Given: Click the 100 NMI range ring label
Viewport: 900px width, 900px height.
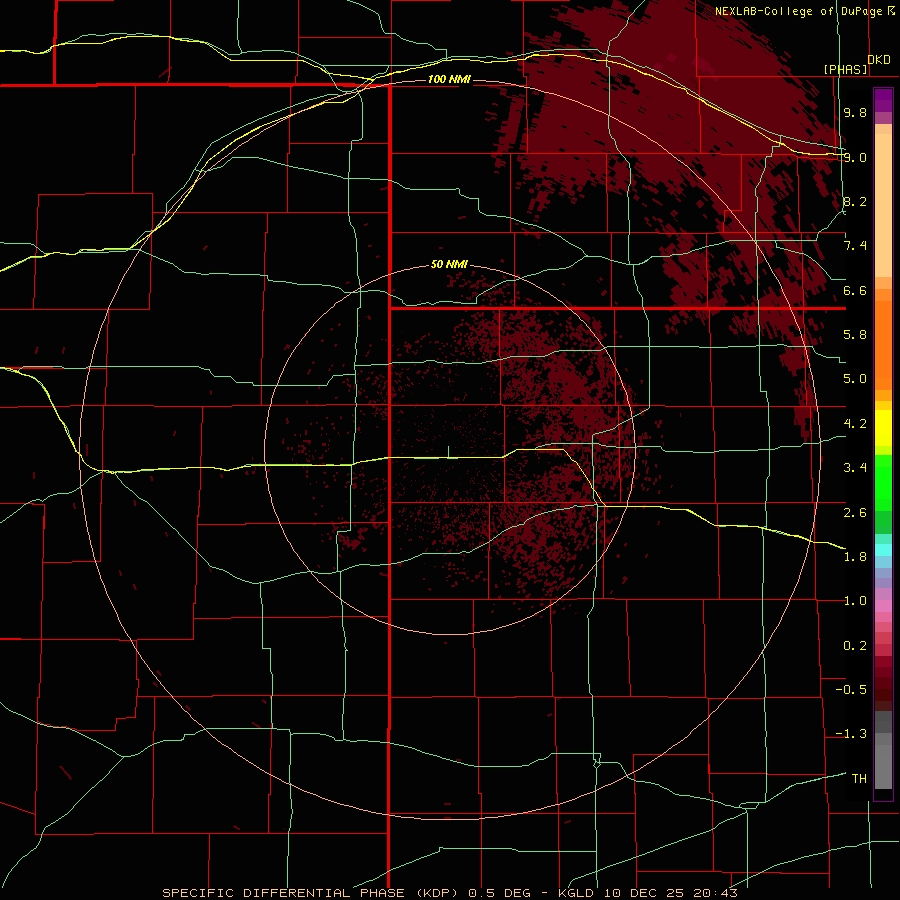Looking at the screenshot, I should click(449, 79).
